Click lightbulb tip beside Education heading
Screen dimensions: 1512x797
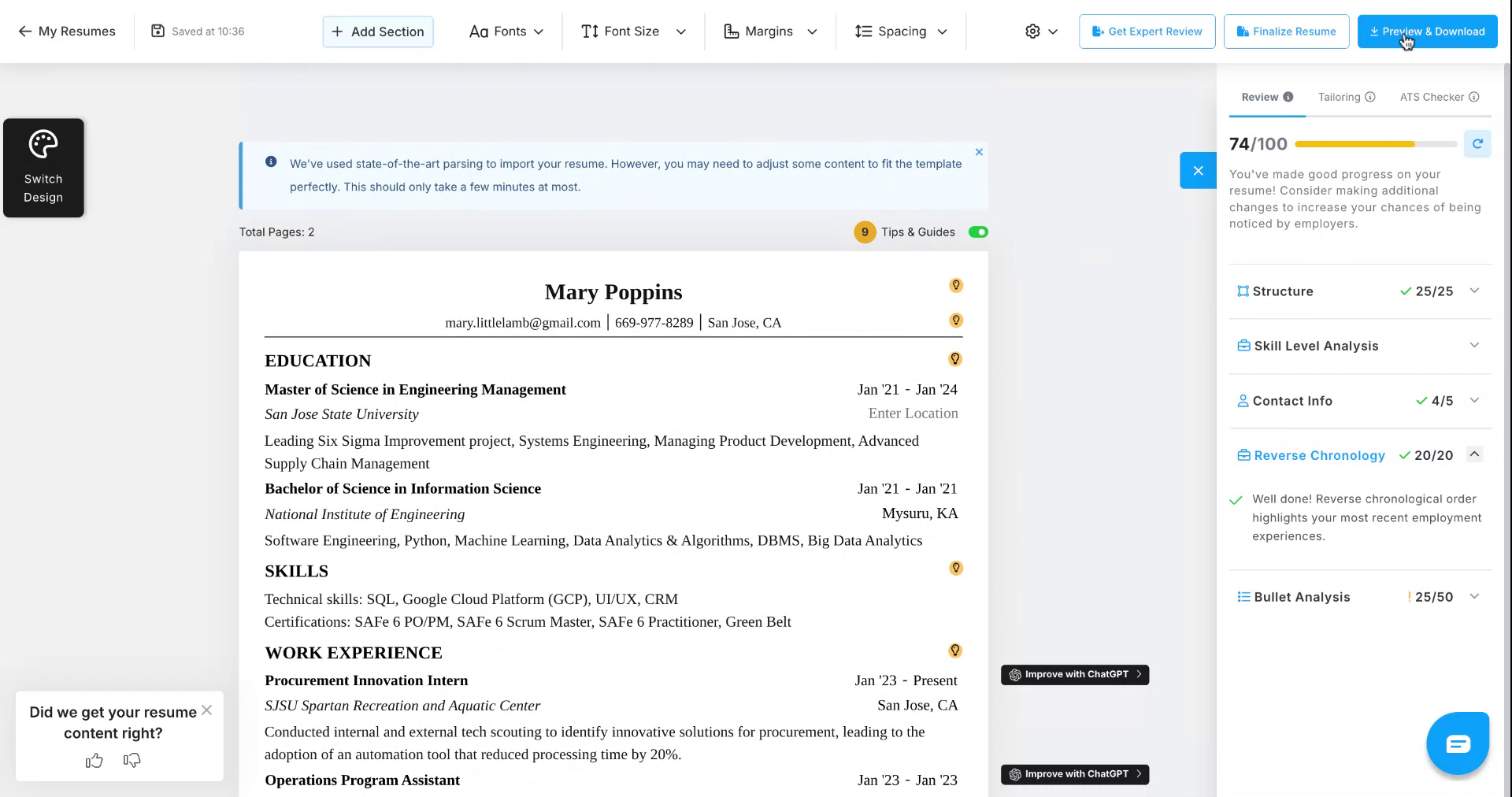click(x=955, y=359)
